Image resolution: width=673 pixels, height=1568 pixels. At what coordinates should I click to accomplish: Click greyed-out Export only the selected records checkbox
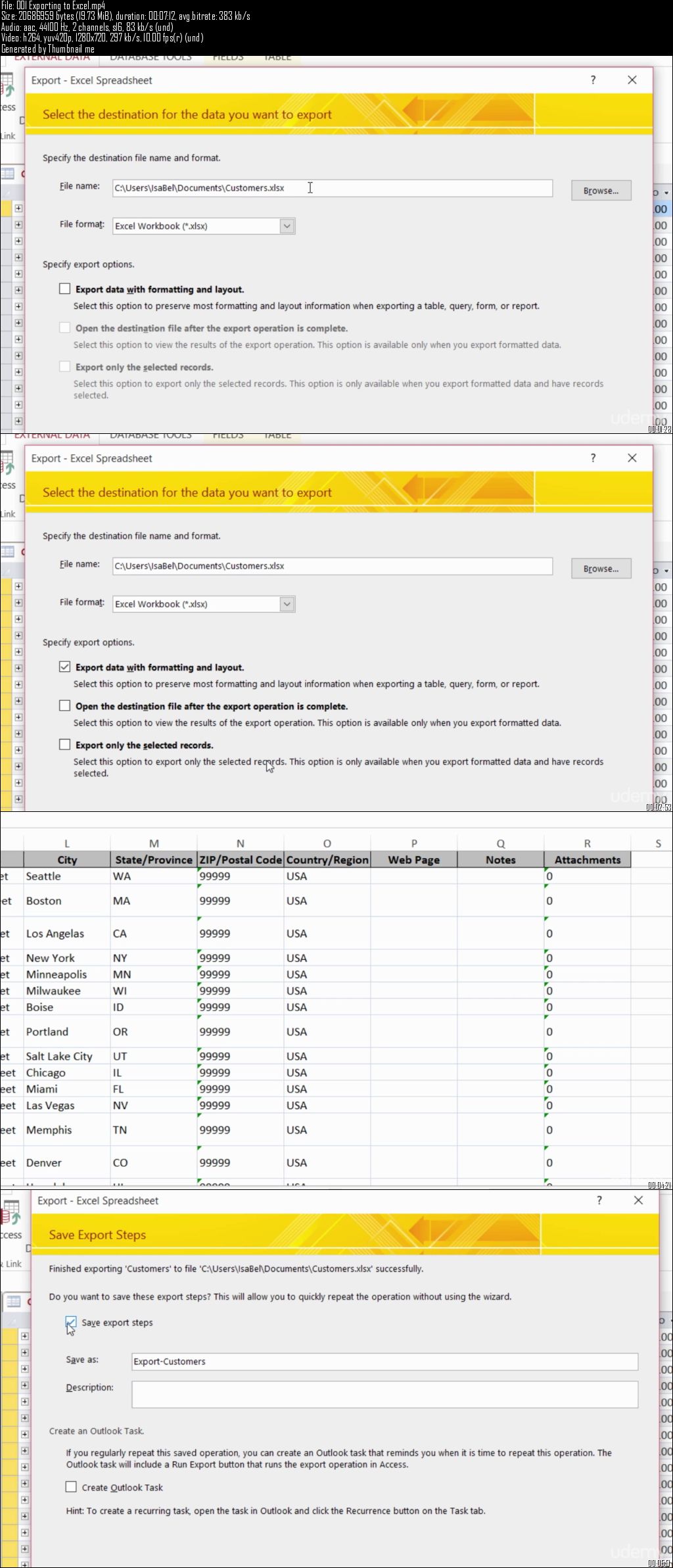64,366
